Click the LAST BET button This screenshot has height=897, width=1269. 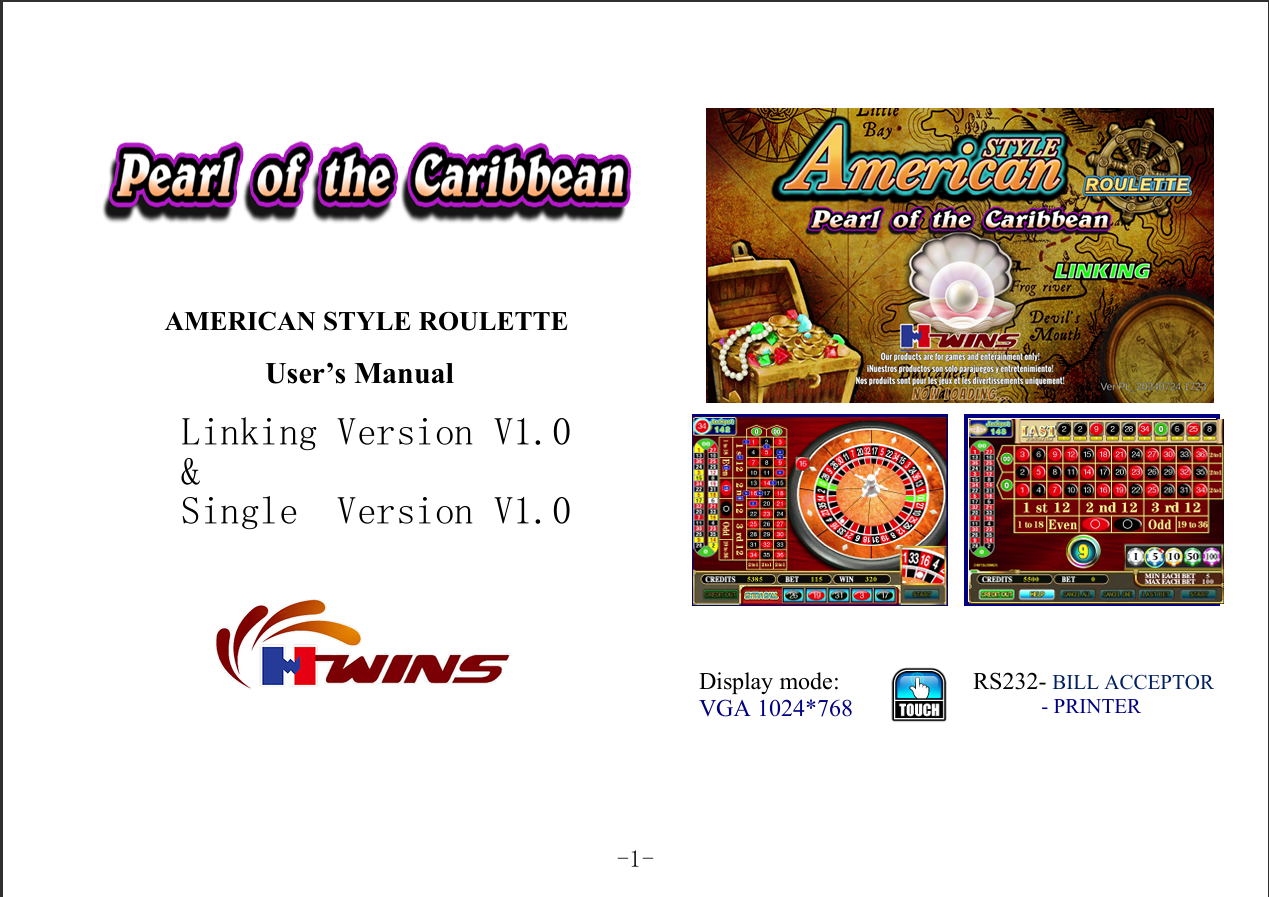[1156, 594]
